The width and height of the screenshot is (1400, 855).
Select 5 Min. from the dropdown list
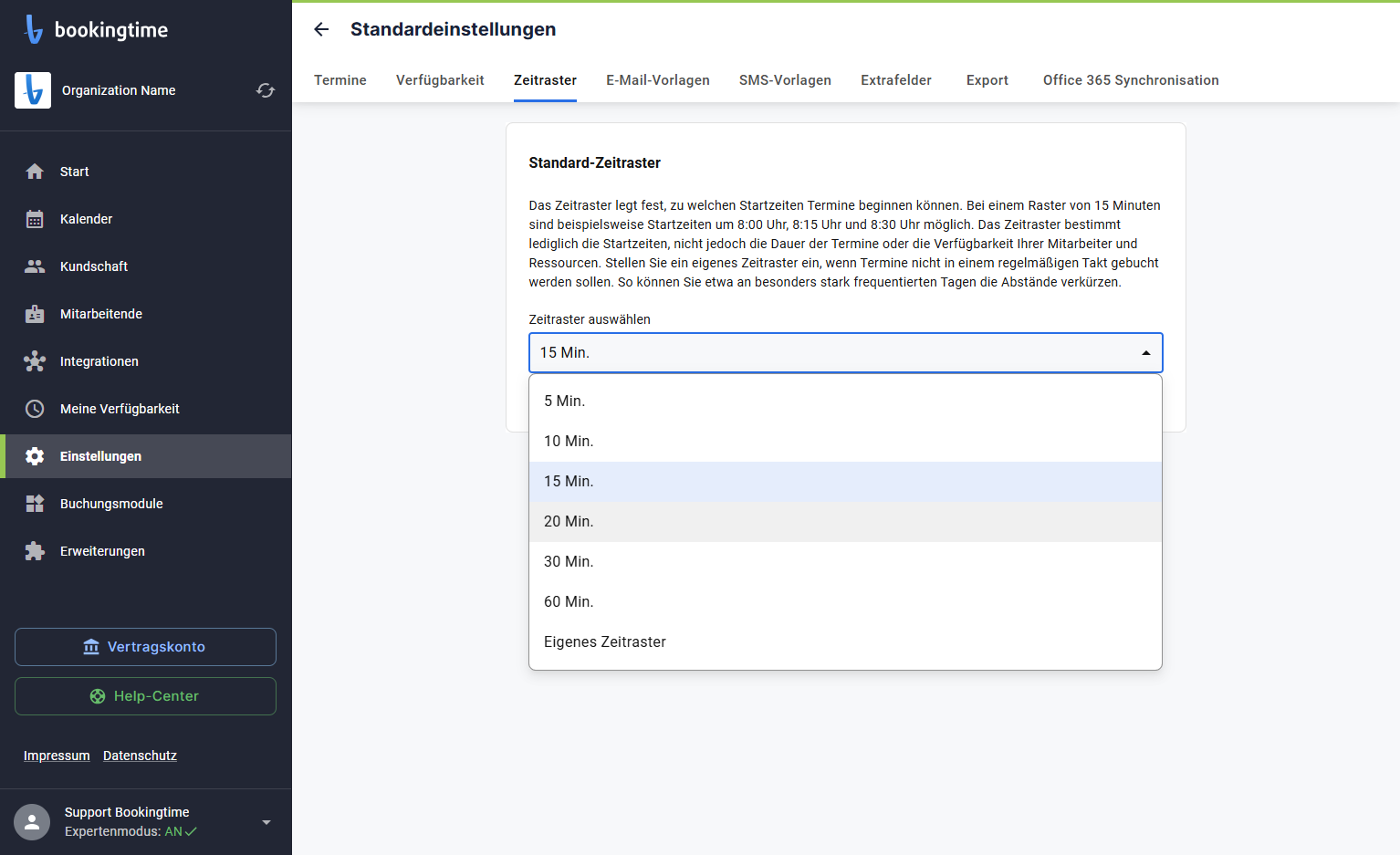[x=845, y=401]
